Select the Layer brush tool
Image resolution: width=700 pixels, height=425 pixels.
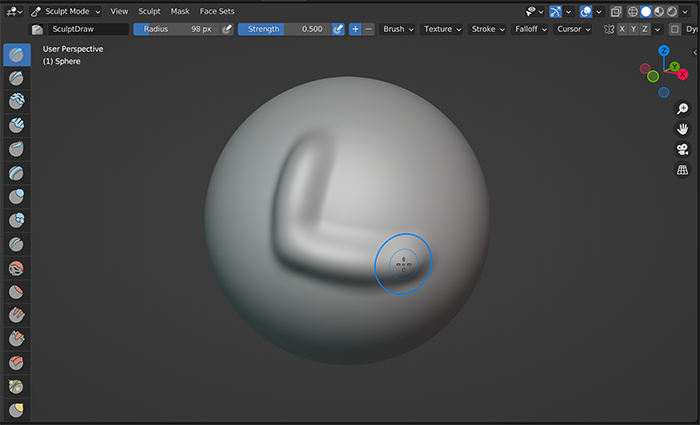[x=17, y=173]
